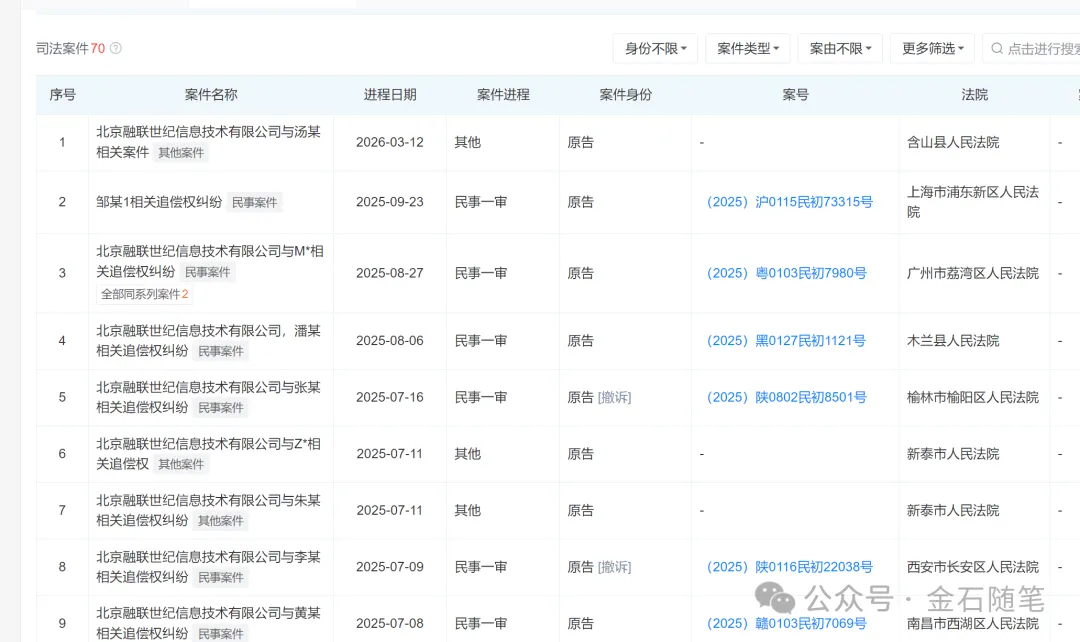
Task: Open case number (2025)粤0103民初7980号
Action: pyautogui.click(x=787, y=273)
